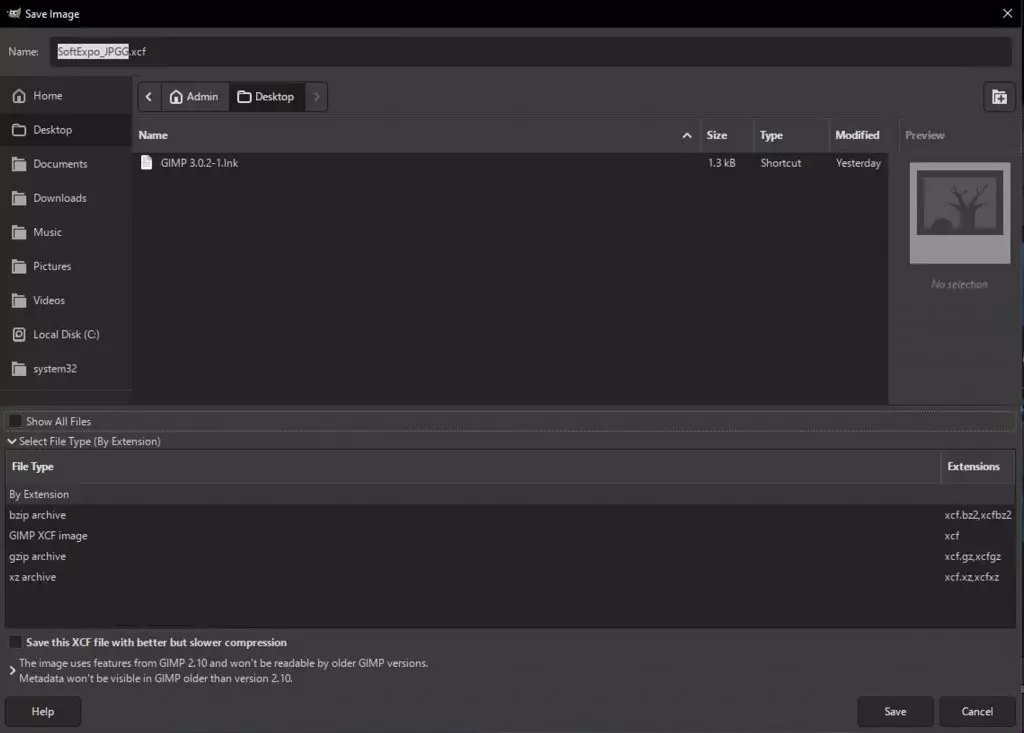
Task: Select the Desktop breadcrumb entry
Action: tap(266, 96)
